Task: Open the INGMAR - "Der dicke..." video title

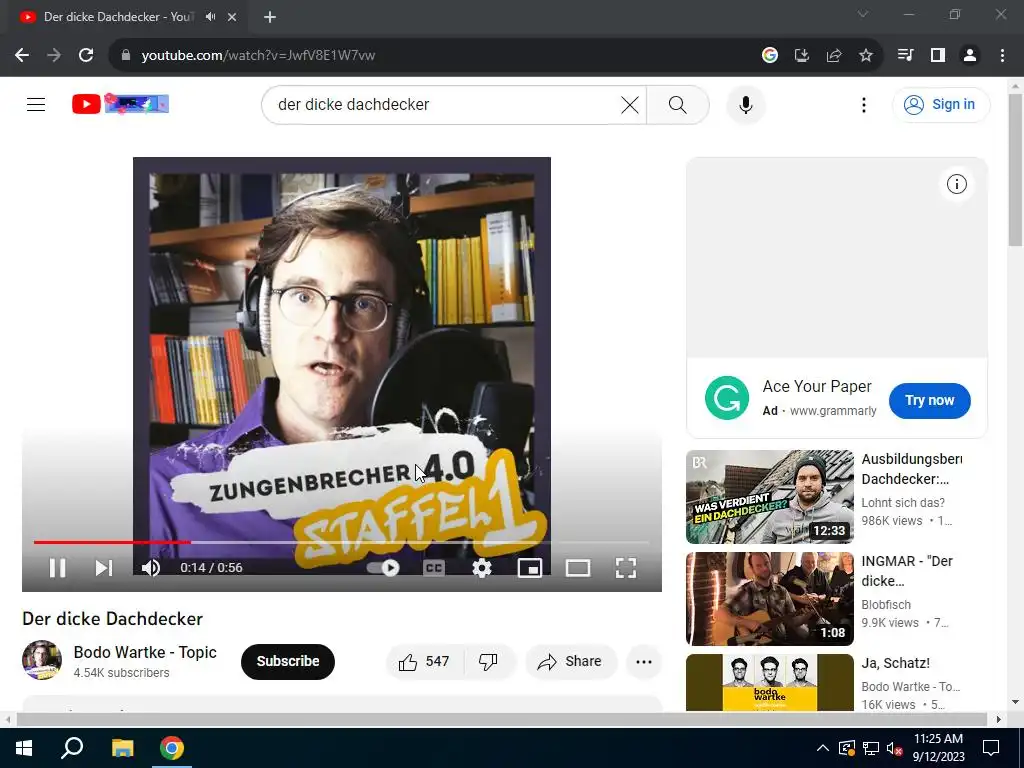Action: coord(907,571)
